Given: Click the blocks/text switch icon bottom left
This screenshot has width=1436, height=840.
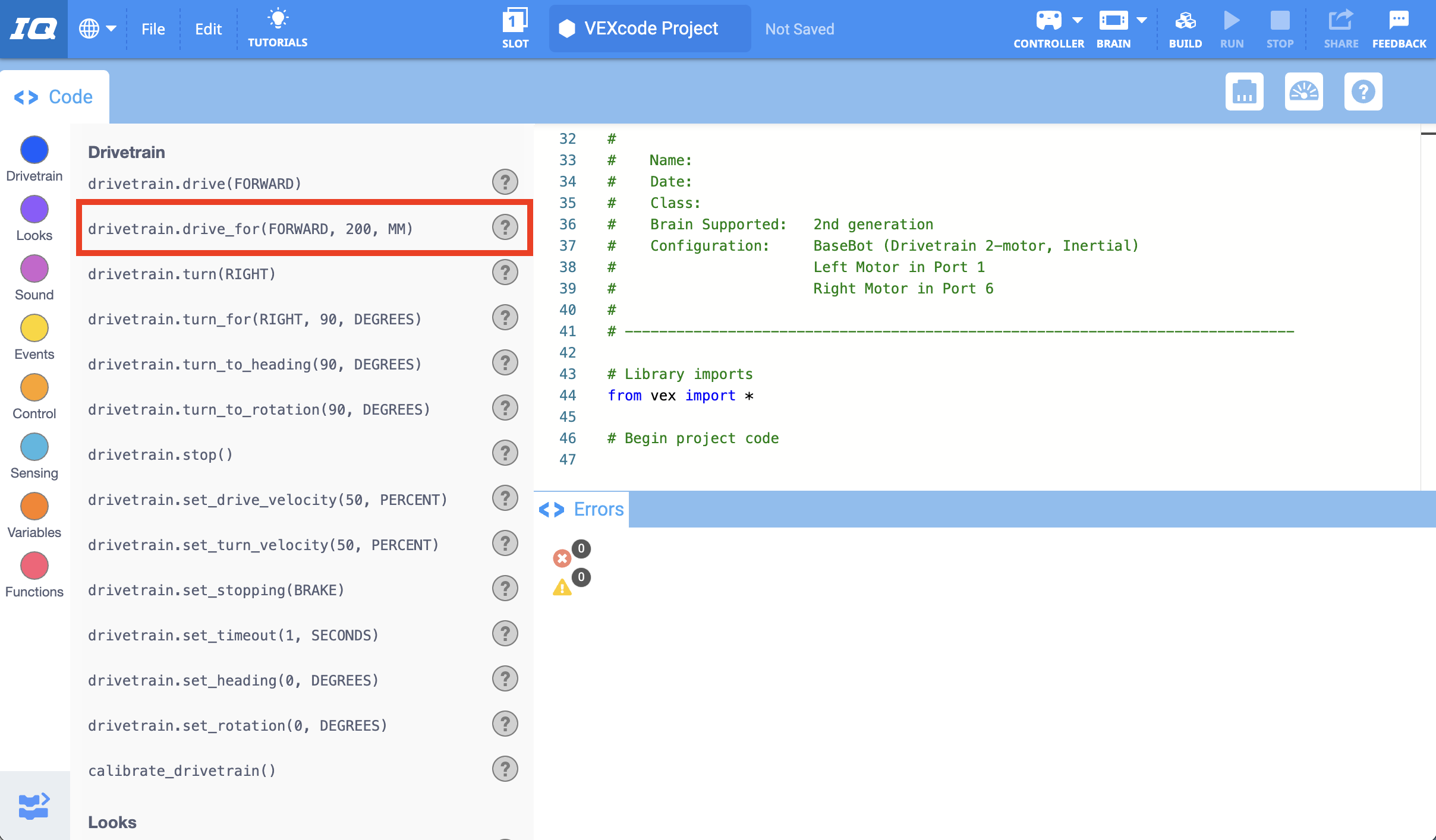Looking at the screenshot, I should point(34,806).
